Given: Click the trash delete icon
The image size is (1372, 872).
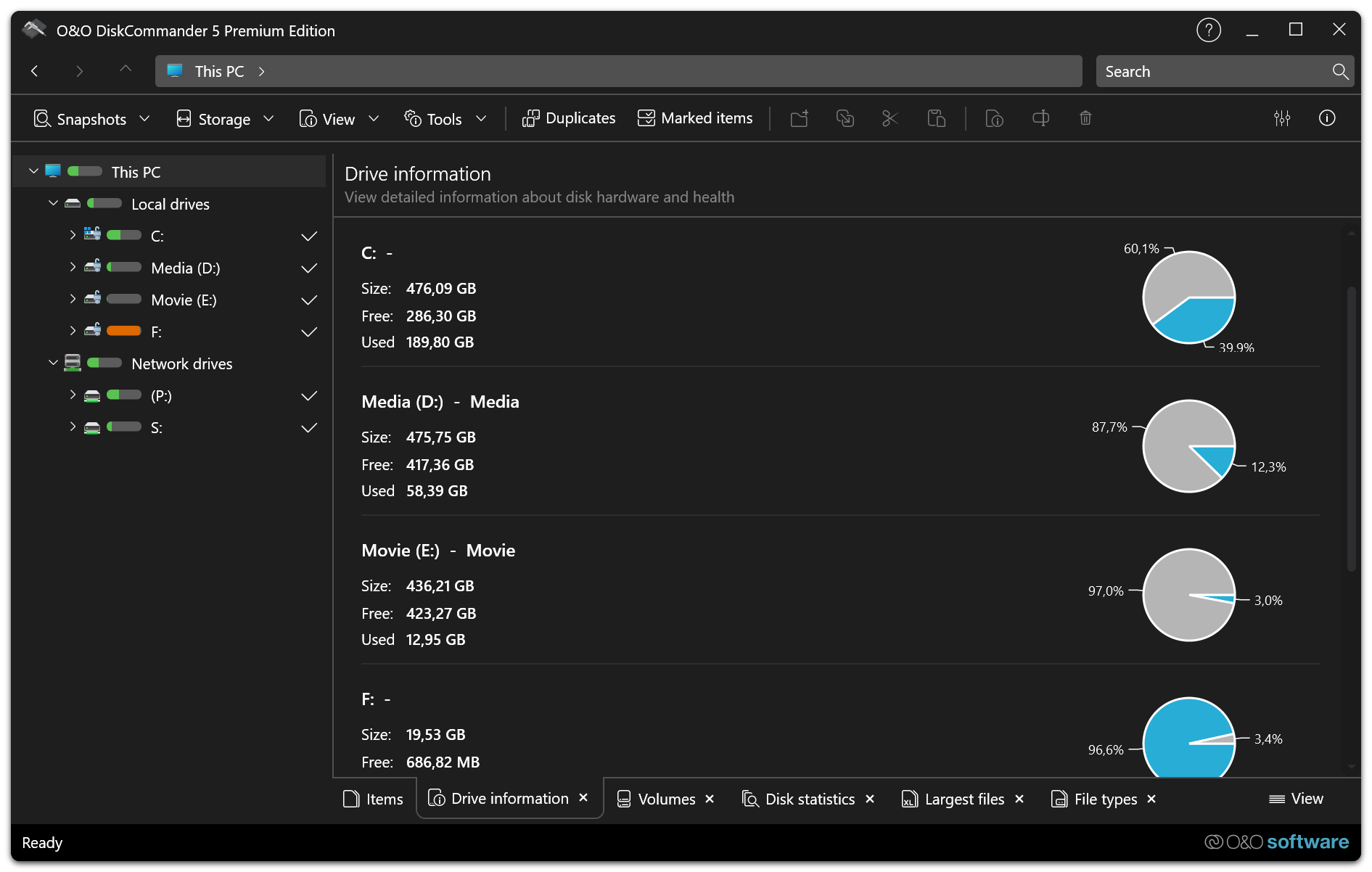Looking at the screenshot, I should [1085, 118].
